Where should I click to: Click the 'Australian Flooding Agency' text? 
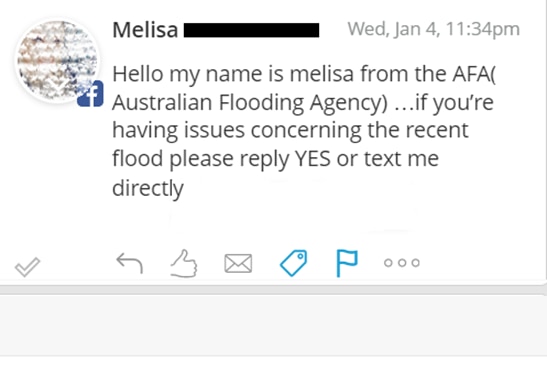click(x=250, y=103)
